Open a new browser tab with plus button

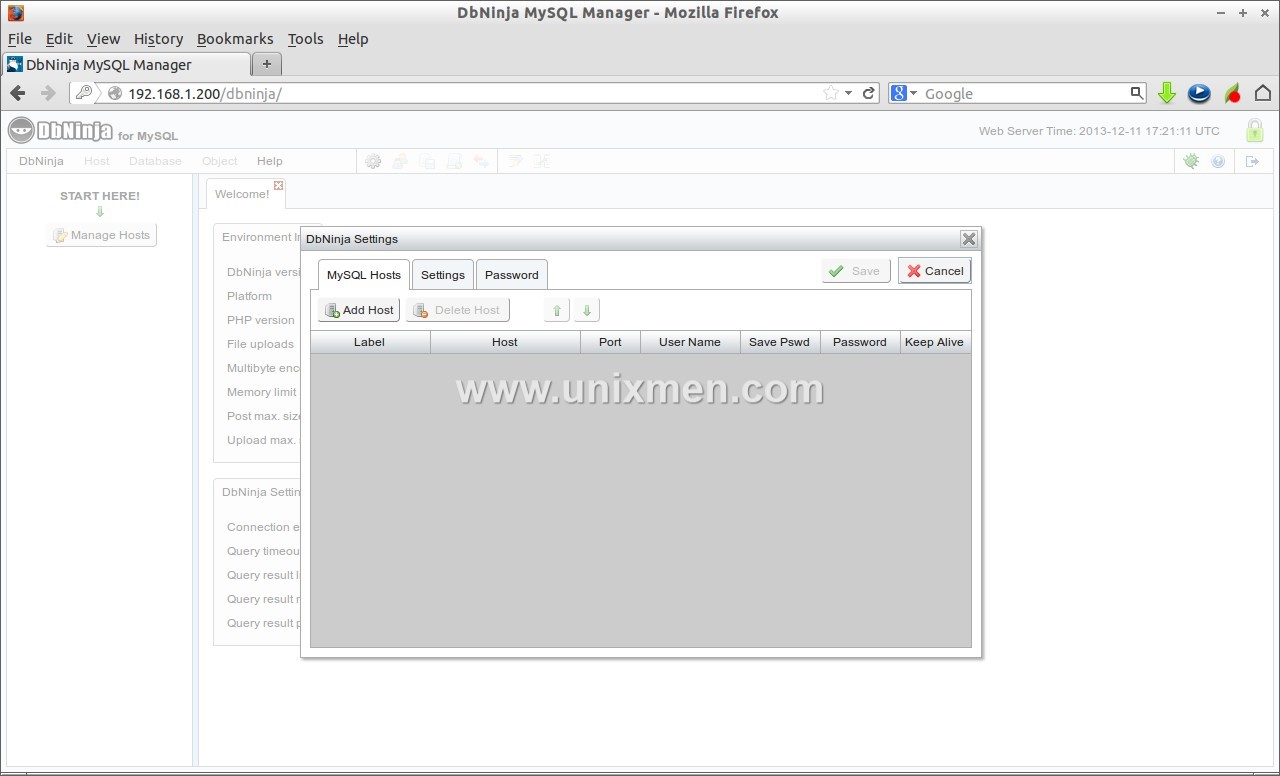tap(266, 64)
